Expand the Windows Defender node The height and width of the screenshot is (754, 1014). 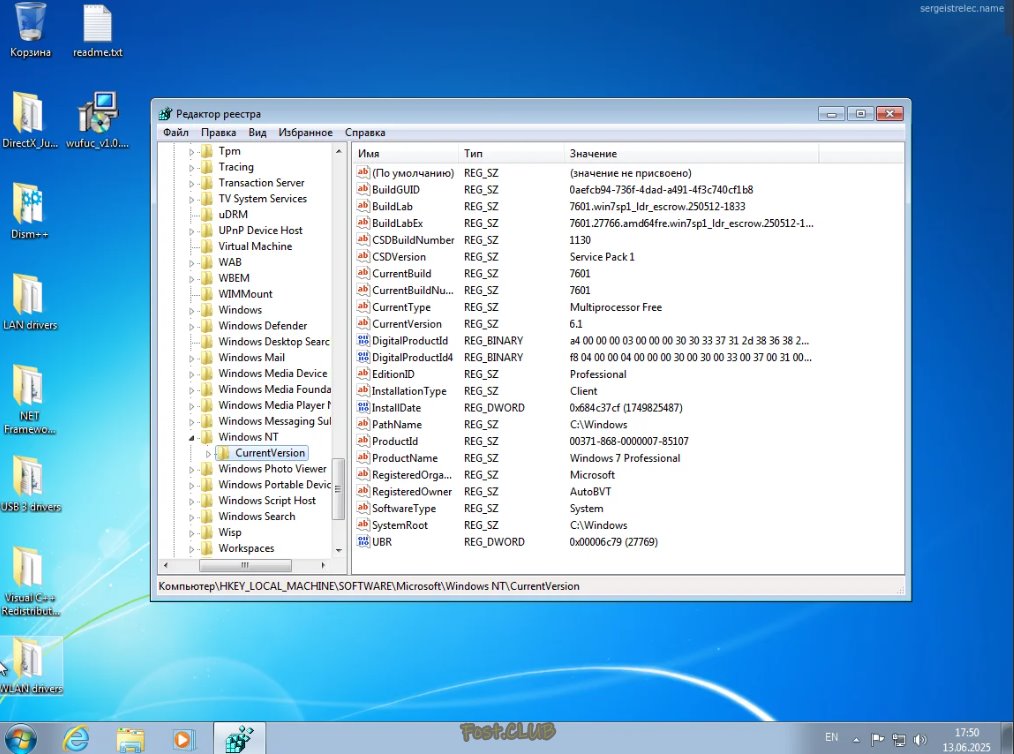(x=191, y=327)
